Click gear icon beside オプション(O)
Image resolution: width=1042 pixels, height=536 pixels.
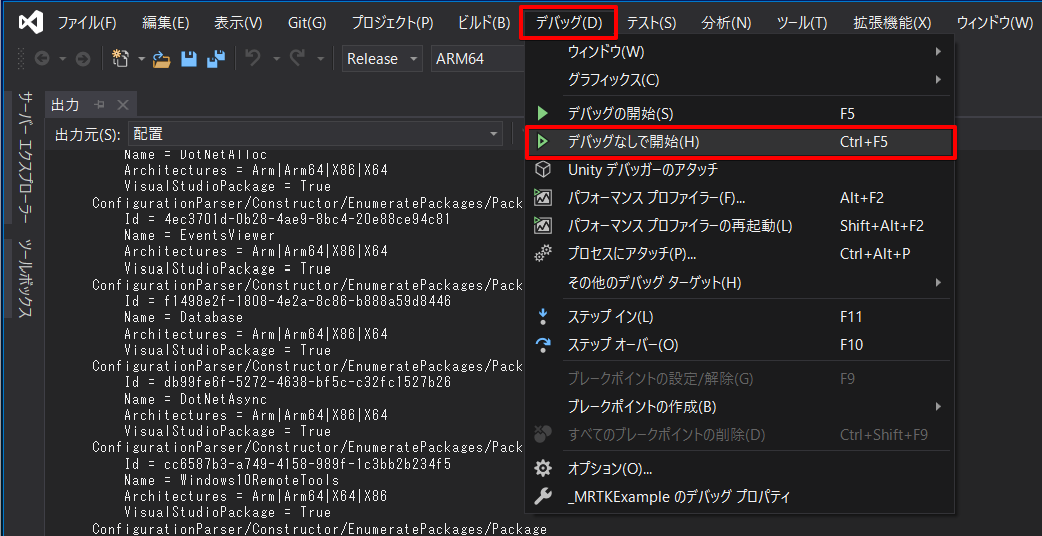click(x=543, y=469)
